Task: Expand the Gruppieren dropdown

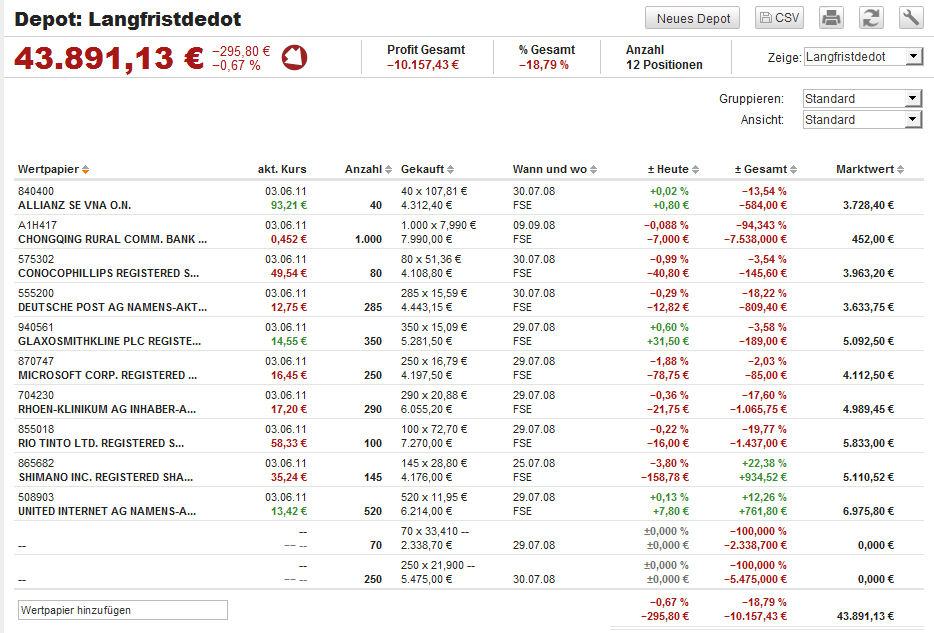Action: (861, 98)
